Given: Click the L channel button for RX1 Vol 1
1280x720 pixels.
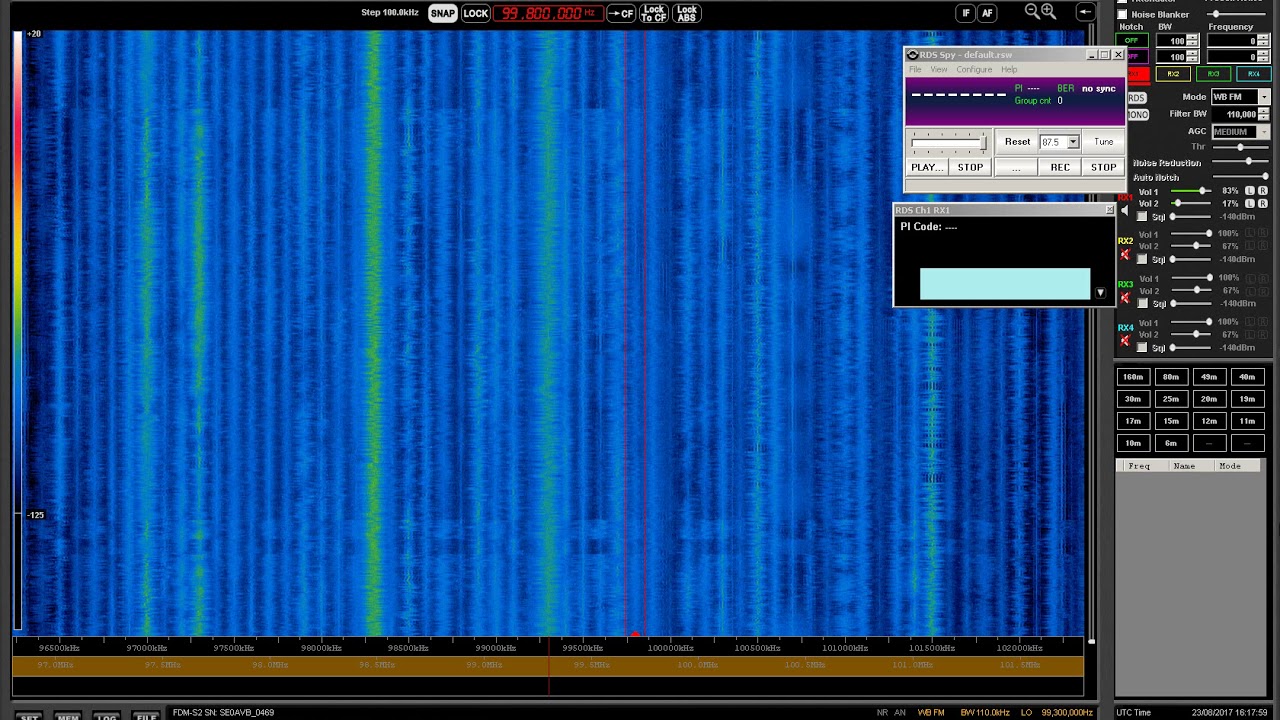Looking at the screenshot, I should click(x=1250, y=191).
